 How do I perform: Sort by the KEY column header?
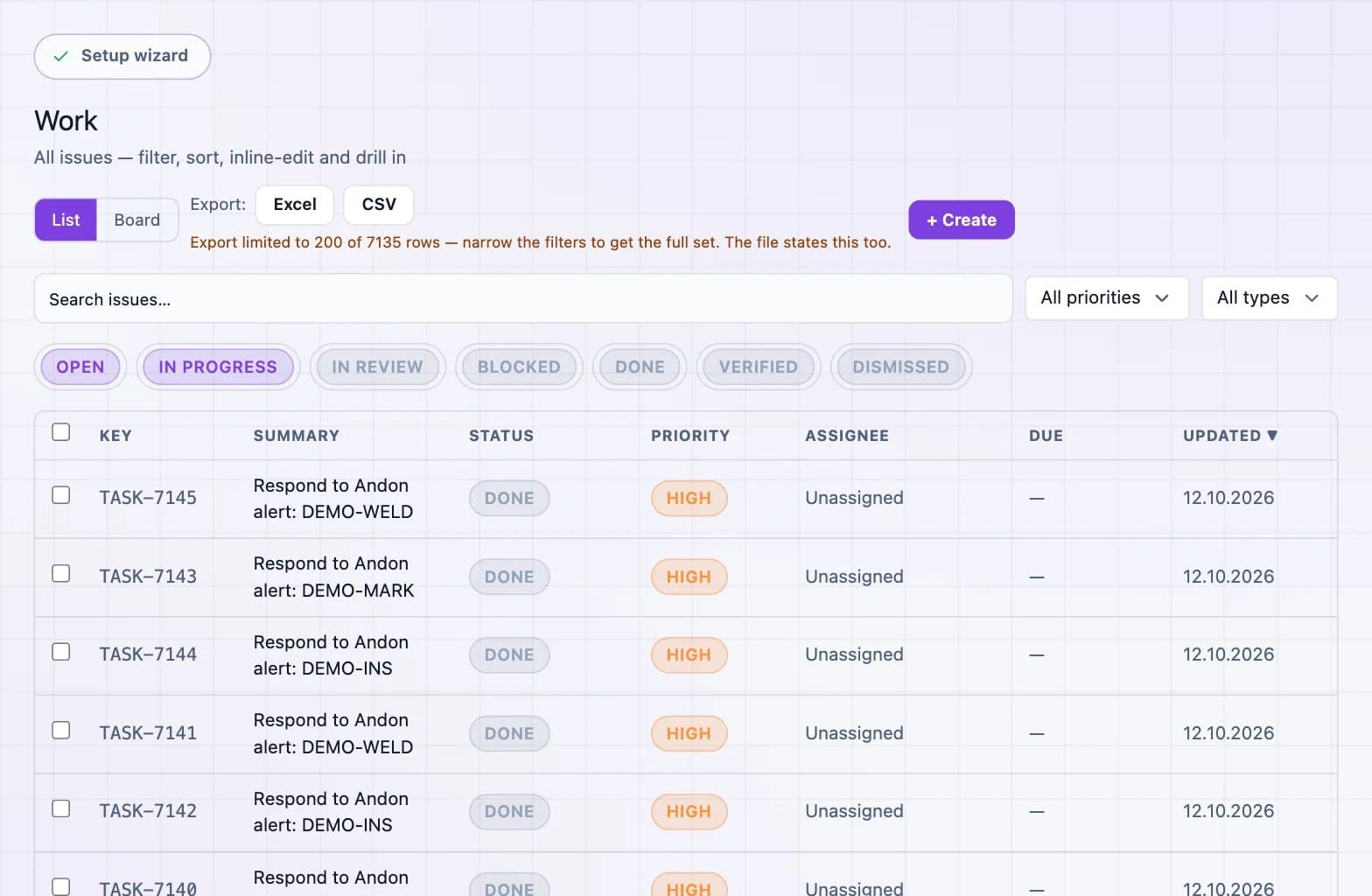[115, 436]
